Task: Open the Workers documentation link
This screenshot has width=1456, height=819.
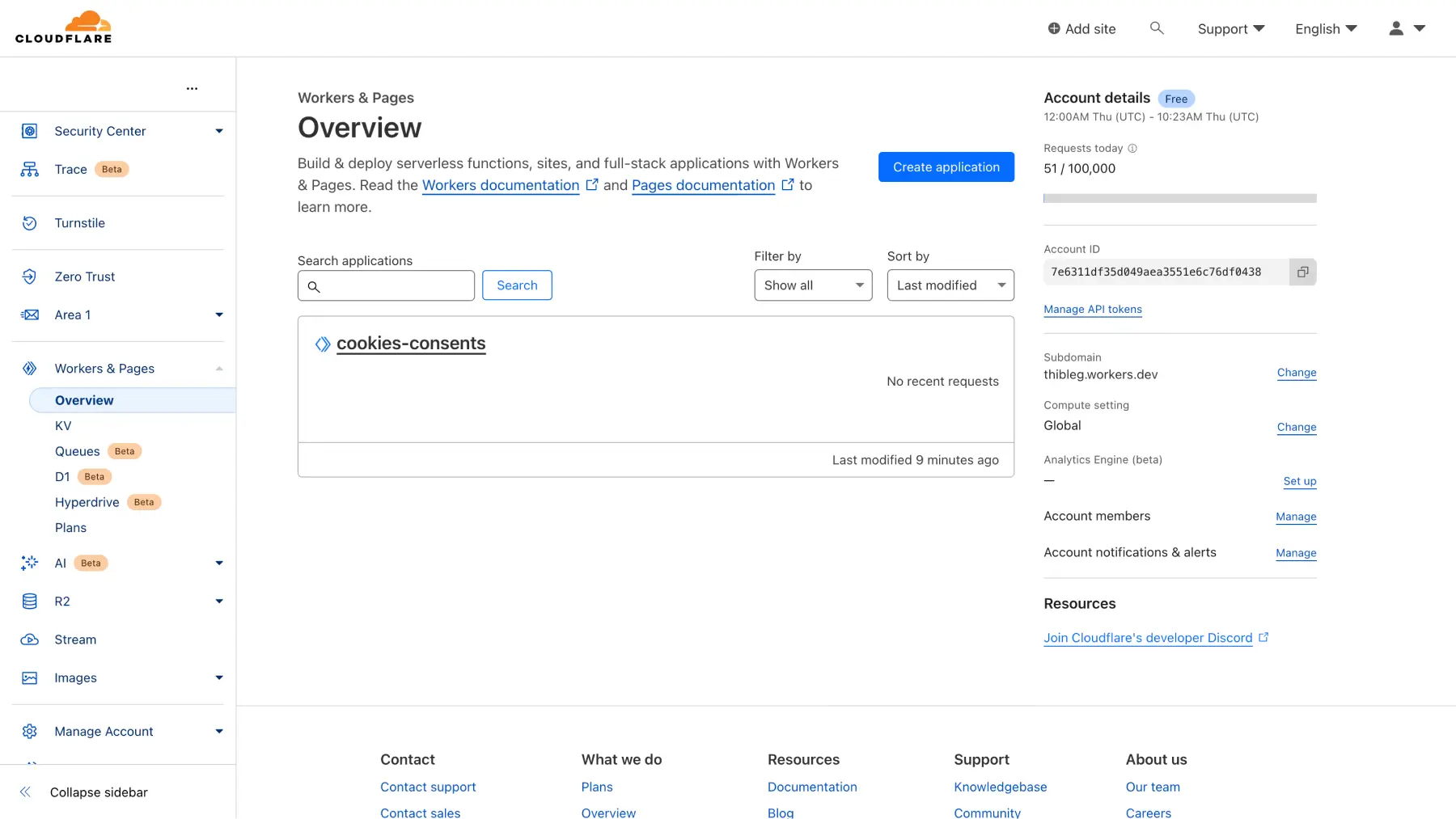Action: click(501, 185)
